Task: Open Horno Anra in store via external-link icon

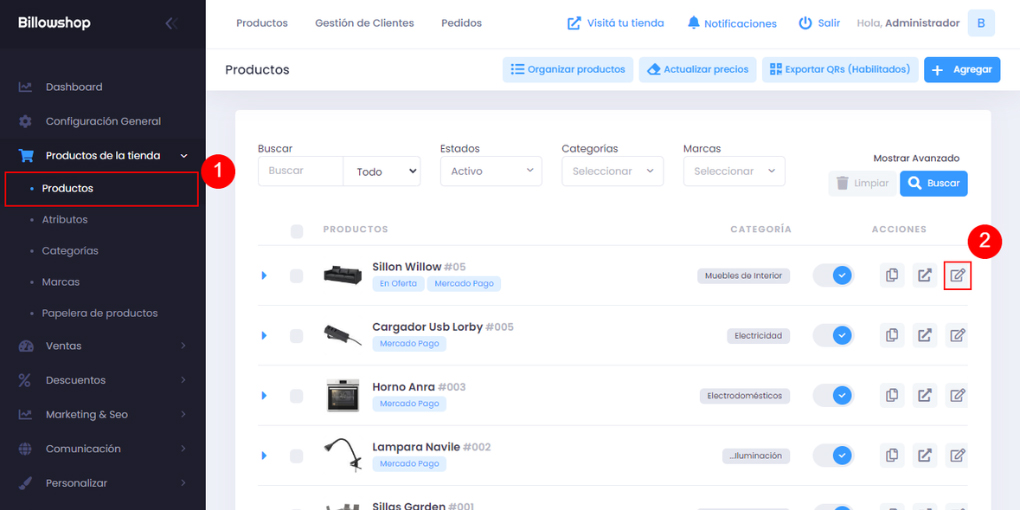Action: pos(924,395)
